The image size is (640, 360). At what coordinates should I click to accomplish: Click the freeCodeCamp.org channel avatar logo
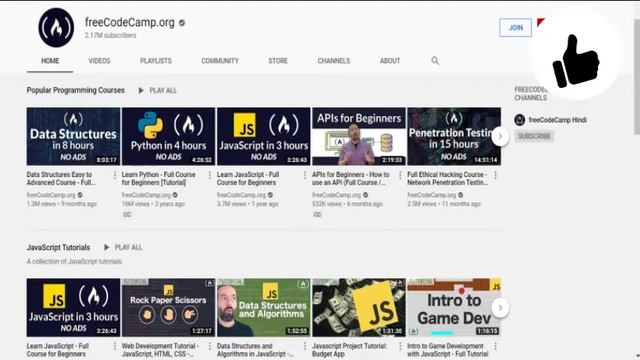click(x=56, y=28)
